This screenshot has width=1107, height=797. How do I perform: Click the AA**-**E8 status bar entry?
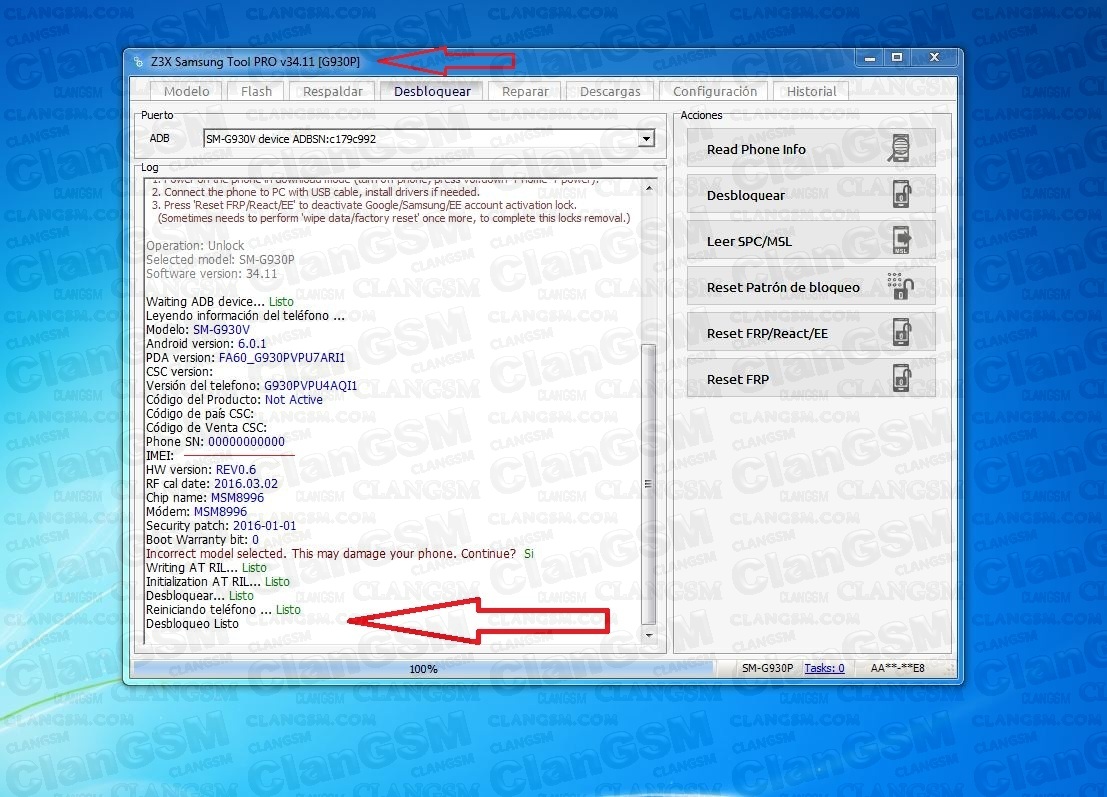(897, 668)
